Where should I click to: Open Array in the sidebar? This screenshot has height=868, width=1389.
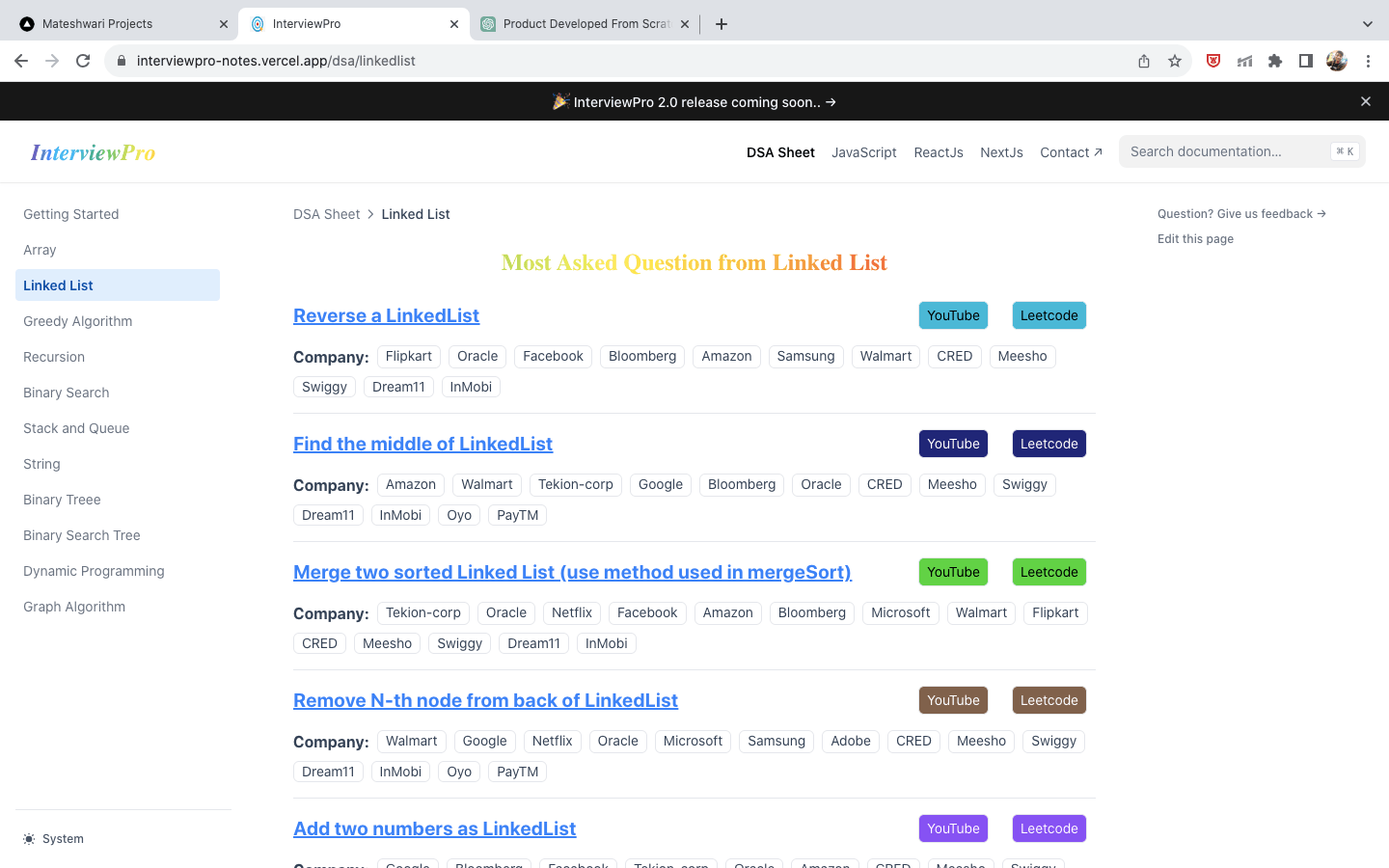click(x=118, y=250)
